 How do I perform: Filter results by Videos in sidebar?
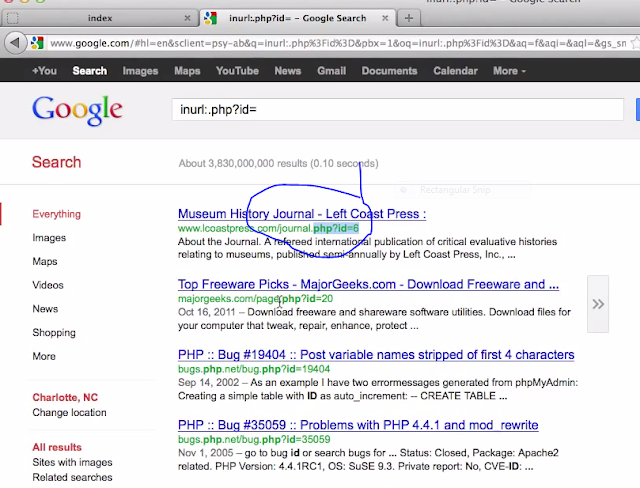48,285
